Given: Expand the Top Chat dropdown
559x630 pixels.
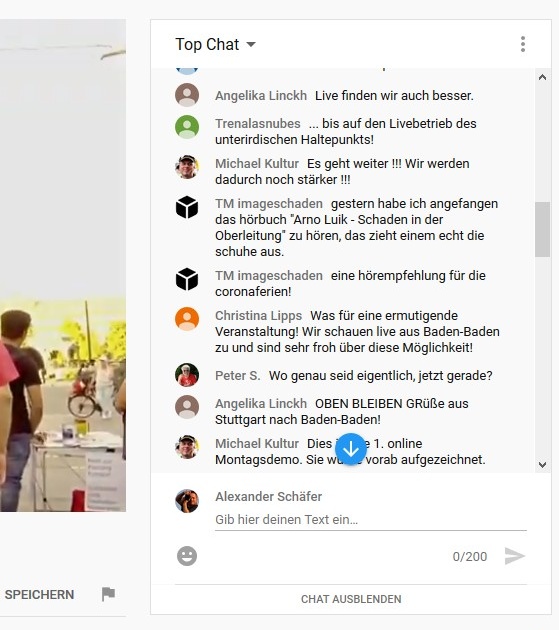Looking at the screenshot, I should pyautogui.click(x=215, y=44).
